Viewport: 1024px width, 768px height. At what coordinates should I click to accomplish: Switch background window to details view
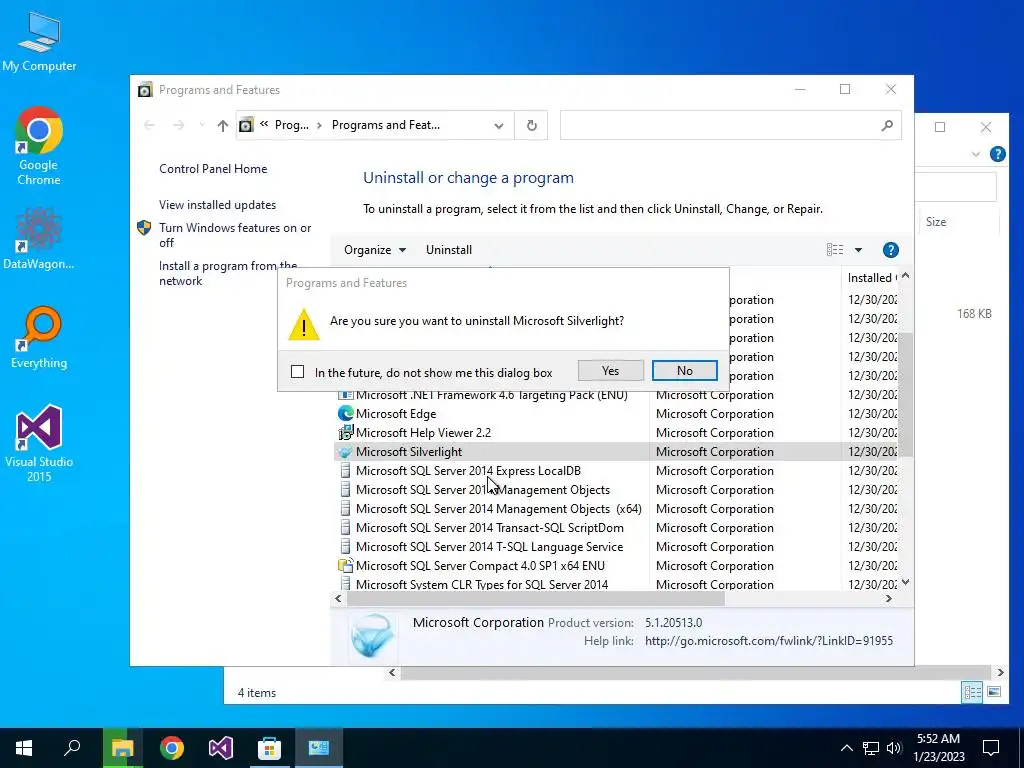point(972,692)
